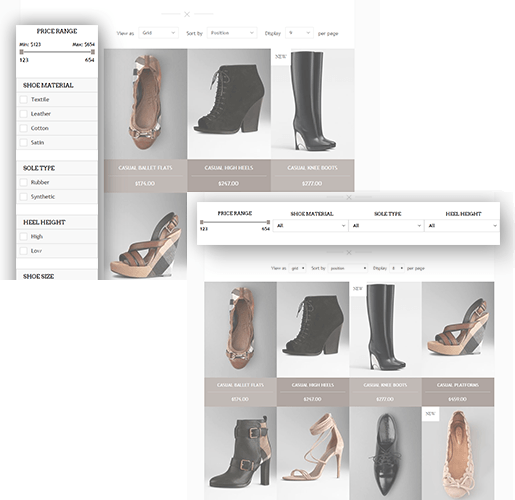Select the High heel height checkbox
This screenshot has width=515, height=500.
point(23,237)
